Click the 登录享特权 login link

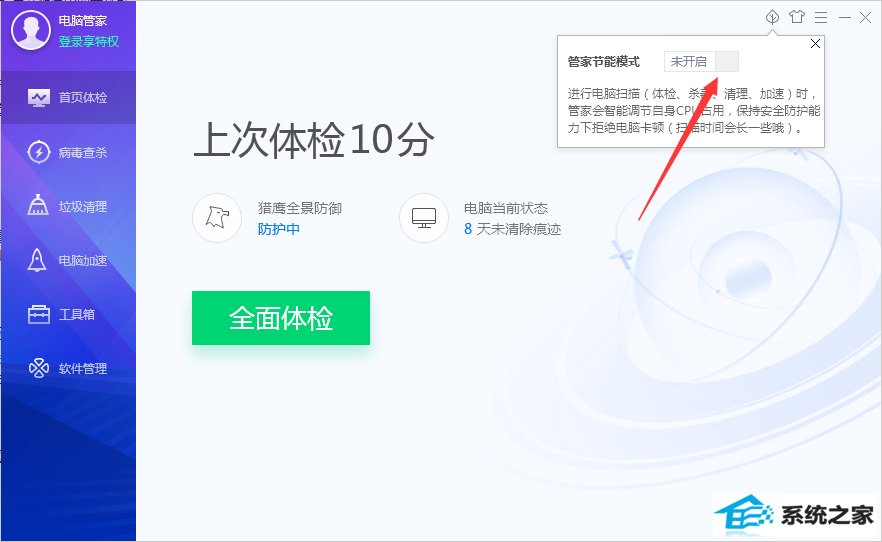click(x=89, y=41)
